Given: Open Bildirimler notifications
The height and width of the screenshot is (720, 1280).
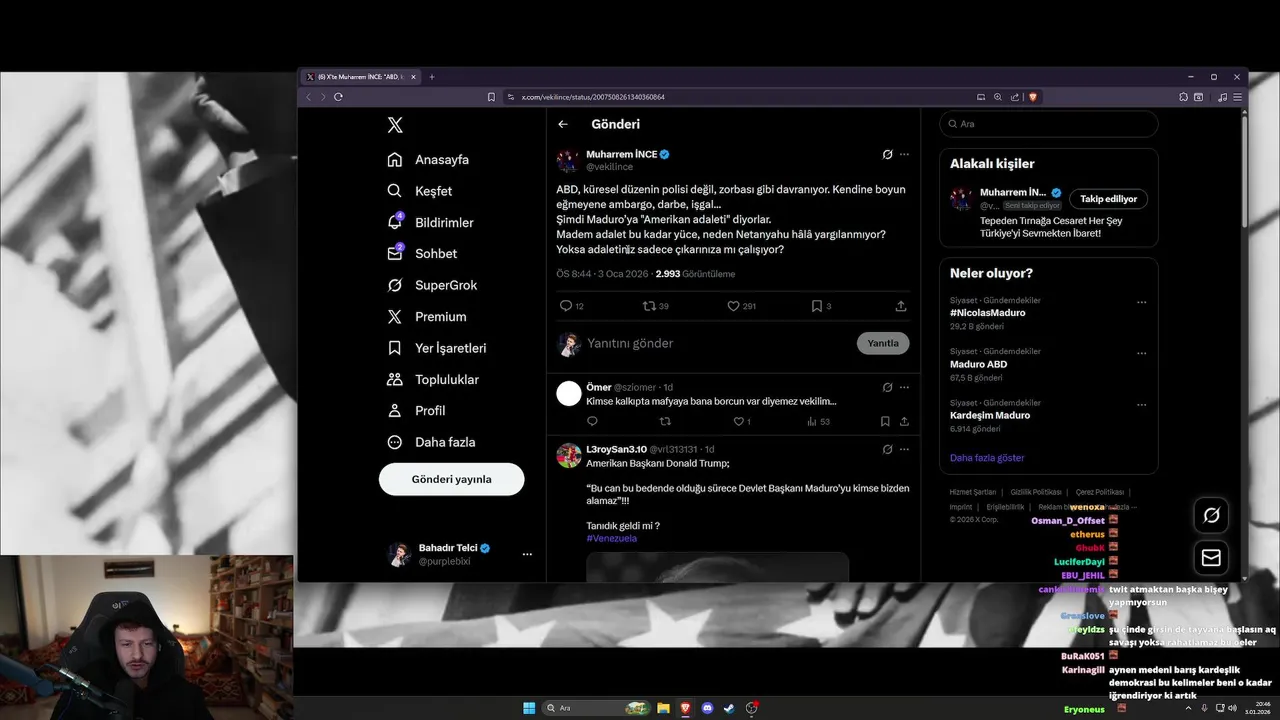Looking at the screenshot, I should click(x=430, y=222).
